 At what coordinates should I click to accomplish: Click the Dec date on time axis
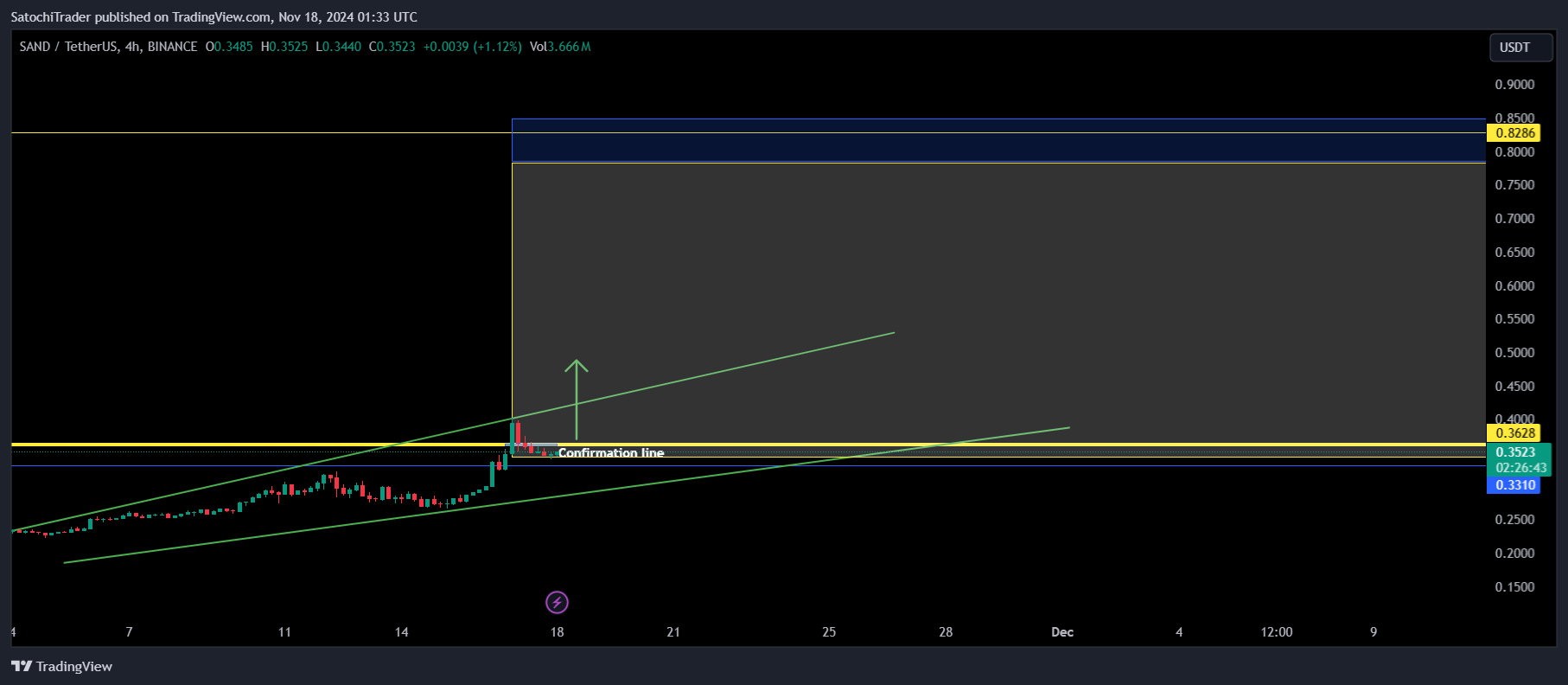[x=1062, y=632]
